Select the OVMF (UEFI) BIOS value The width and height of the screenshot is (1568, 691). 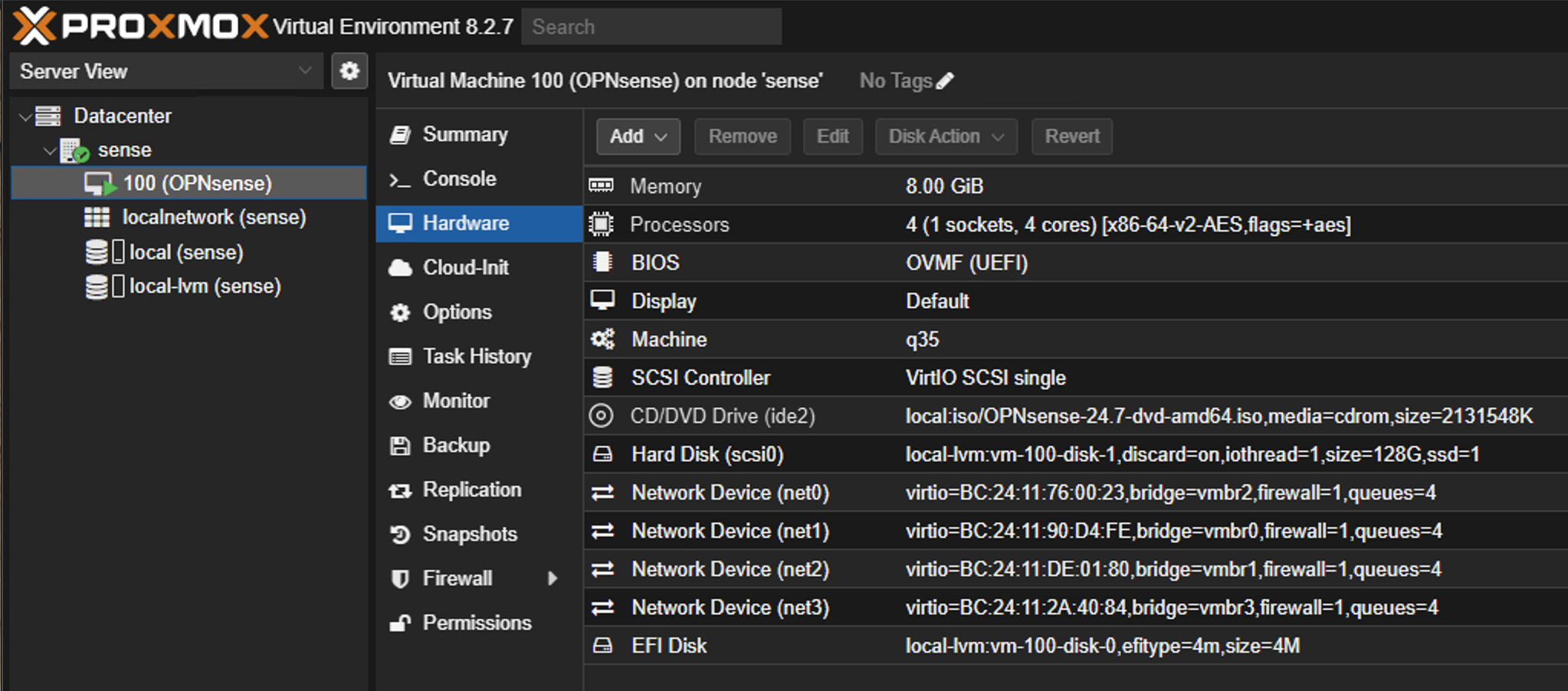pos(966,263)
